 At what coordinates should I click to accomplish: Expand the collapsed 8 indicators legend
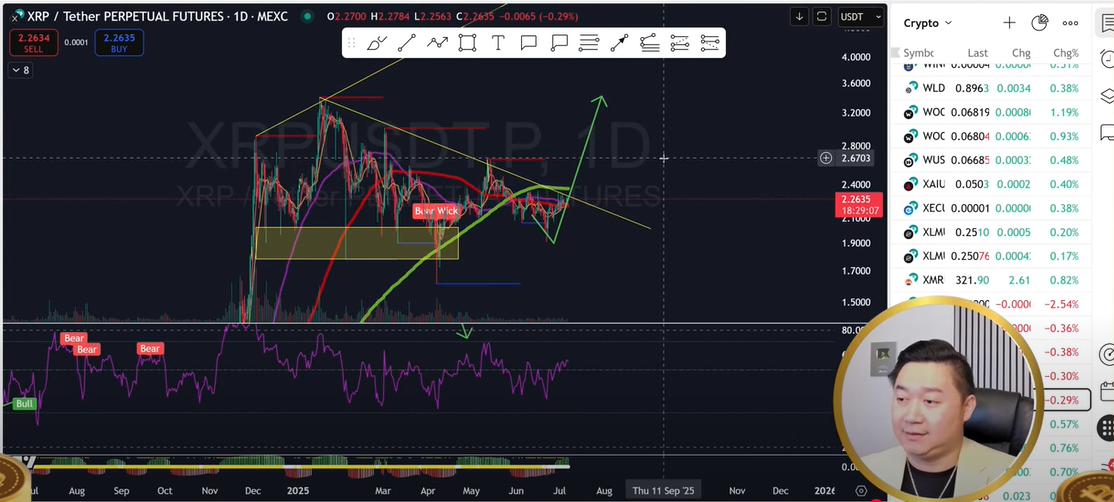coord(20,70)
